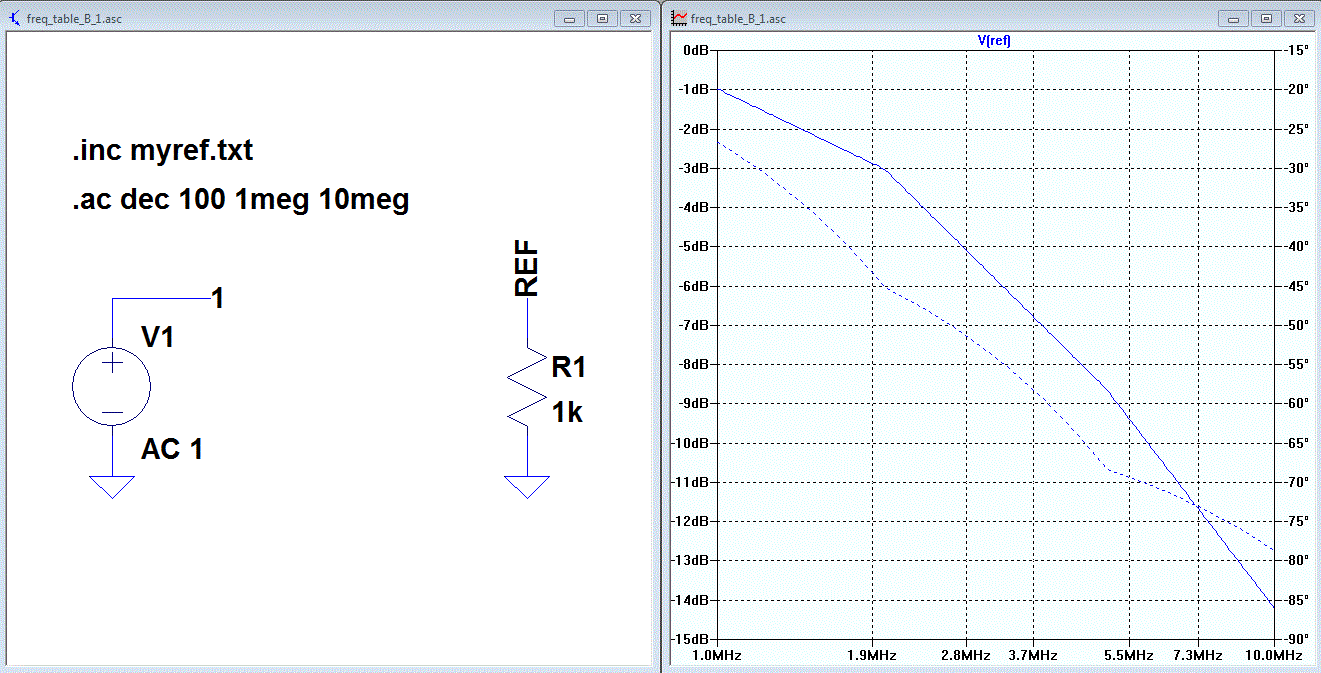Click the -45° phase axis label

(1296, 286)
